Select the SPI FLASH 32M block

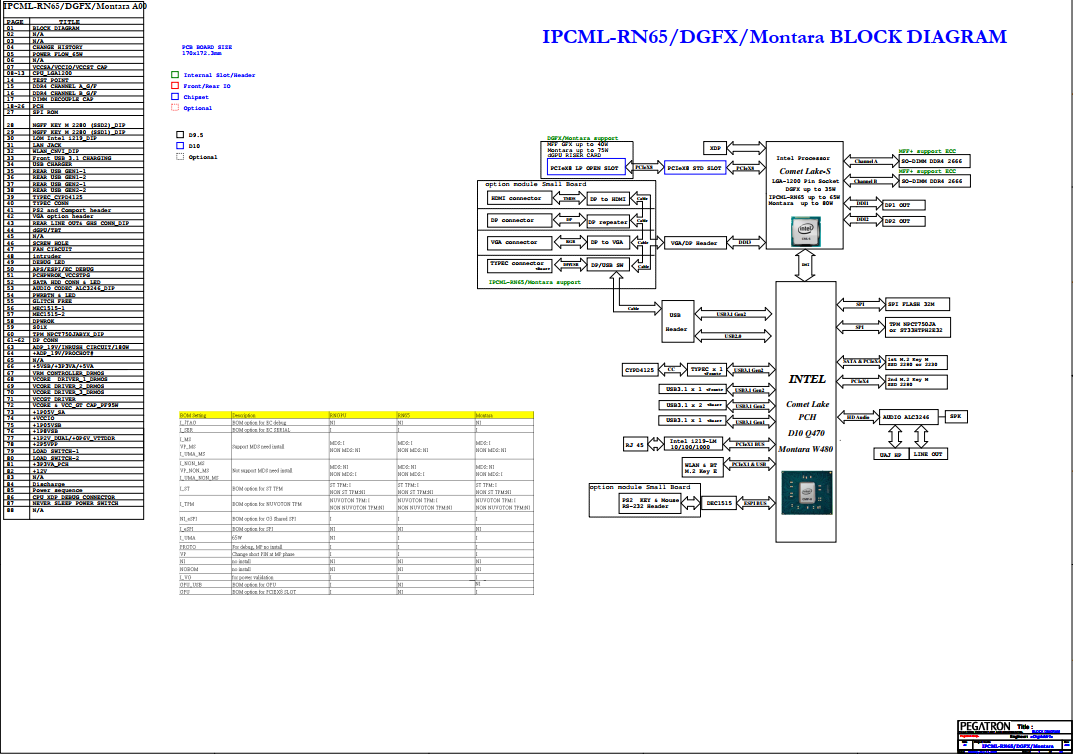[918, 304]
